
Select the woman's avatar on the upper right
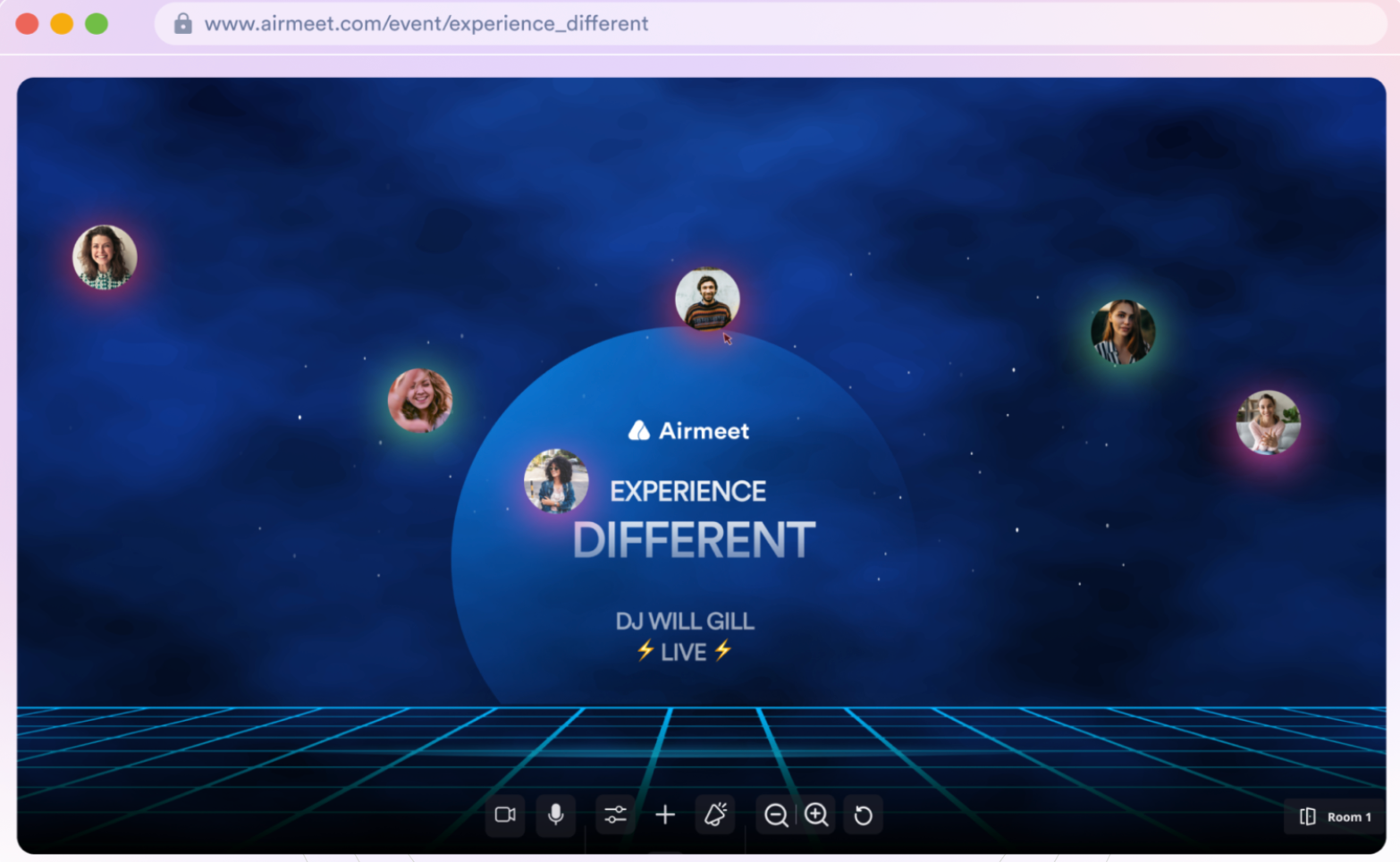pos(1122,333)
